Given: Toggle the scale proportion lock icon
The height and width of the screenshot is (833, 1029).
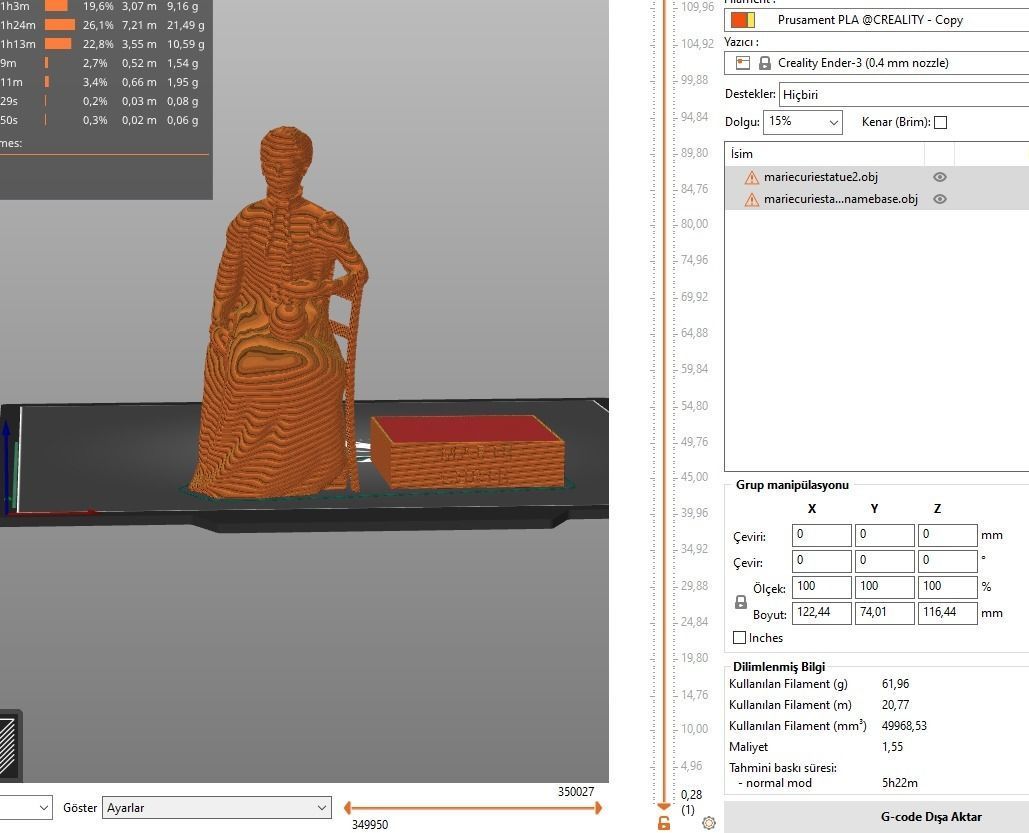Looking at the screenshot, I should pyautogui.click(x=740, y=602).
